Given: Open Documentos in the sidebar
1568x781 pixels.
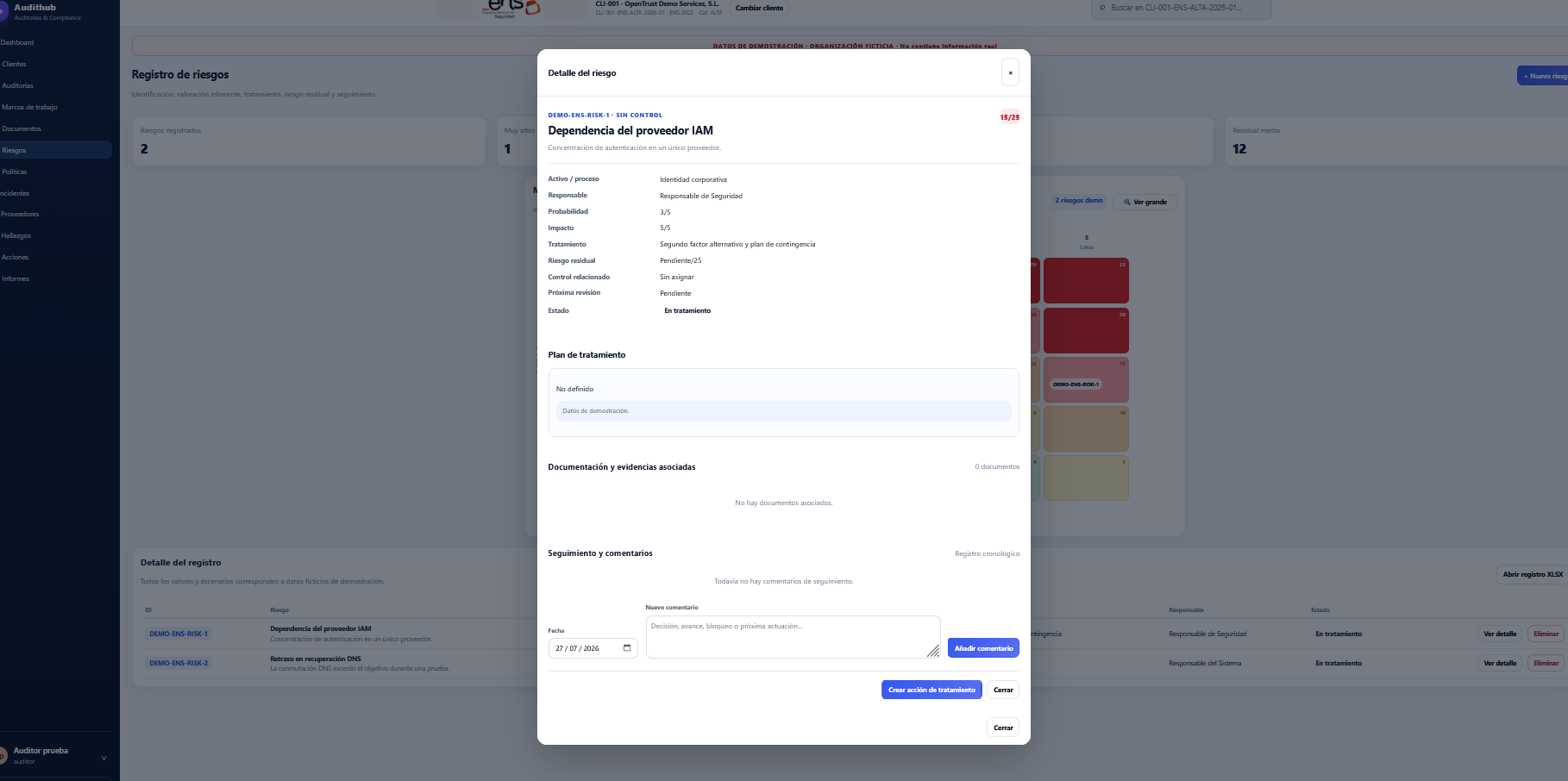Looking at the screenshot, I should tap(22, 128).
